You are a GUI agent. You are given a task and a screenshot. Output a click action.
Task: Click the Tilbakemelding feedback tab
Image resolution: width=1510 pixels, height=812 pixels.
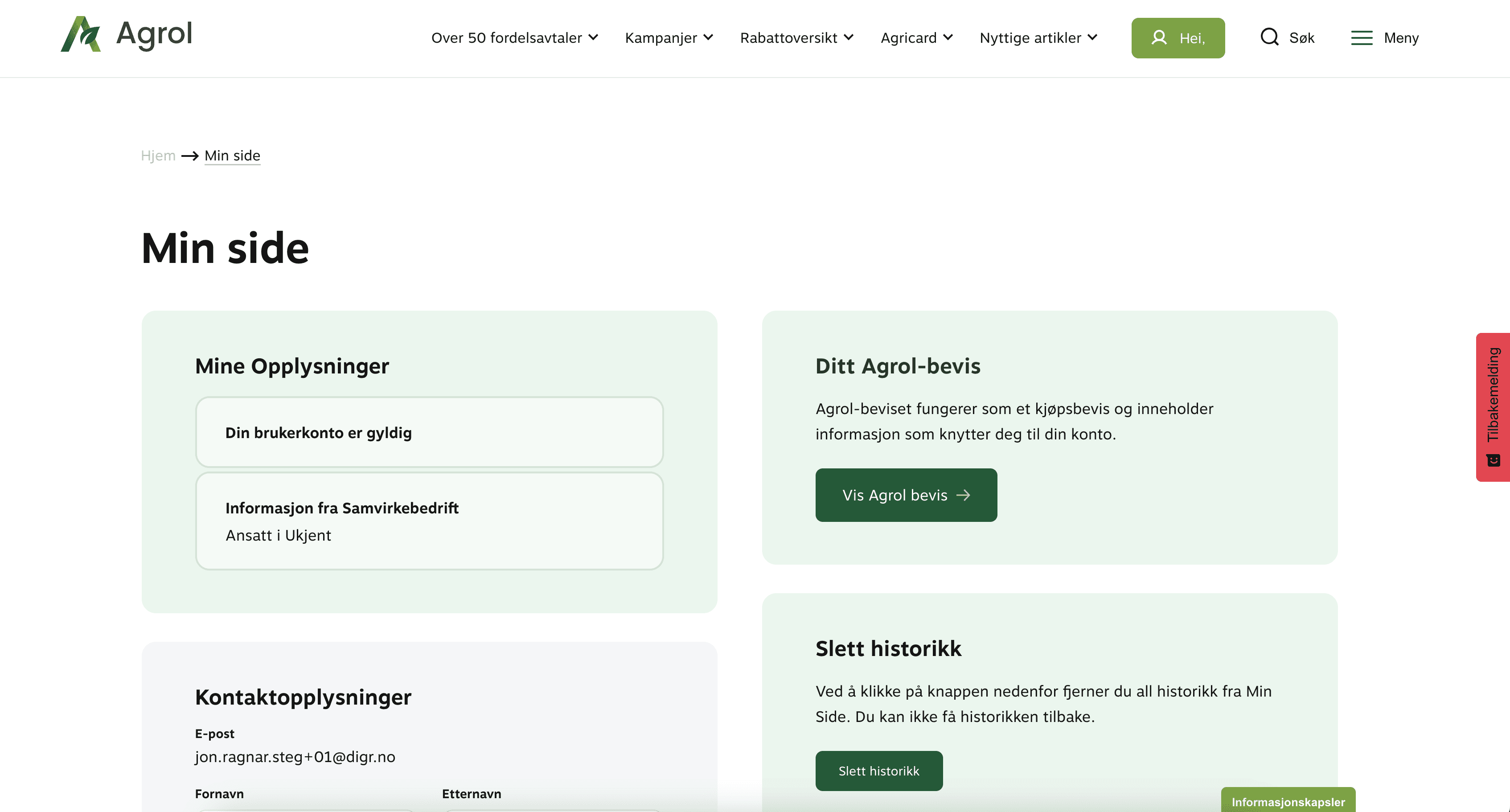click(x=1493, y=407)
